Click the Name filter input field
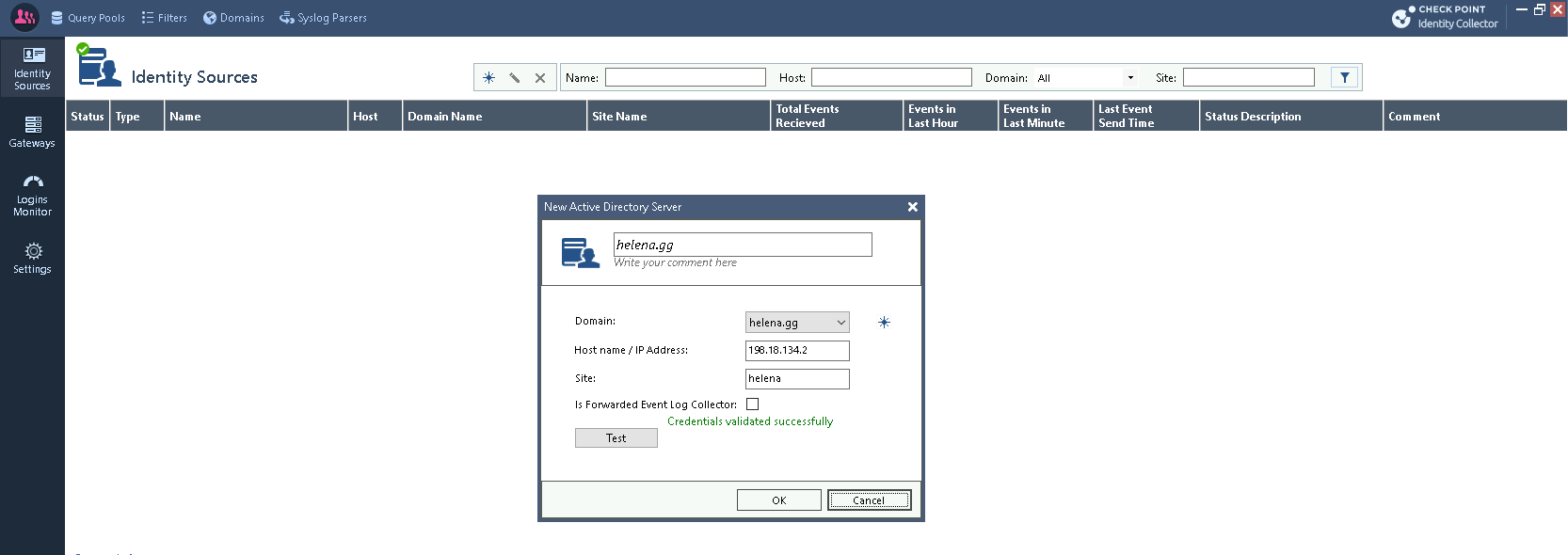Screen dimensions: 1568x555 click(685, 78)
